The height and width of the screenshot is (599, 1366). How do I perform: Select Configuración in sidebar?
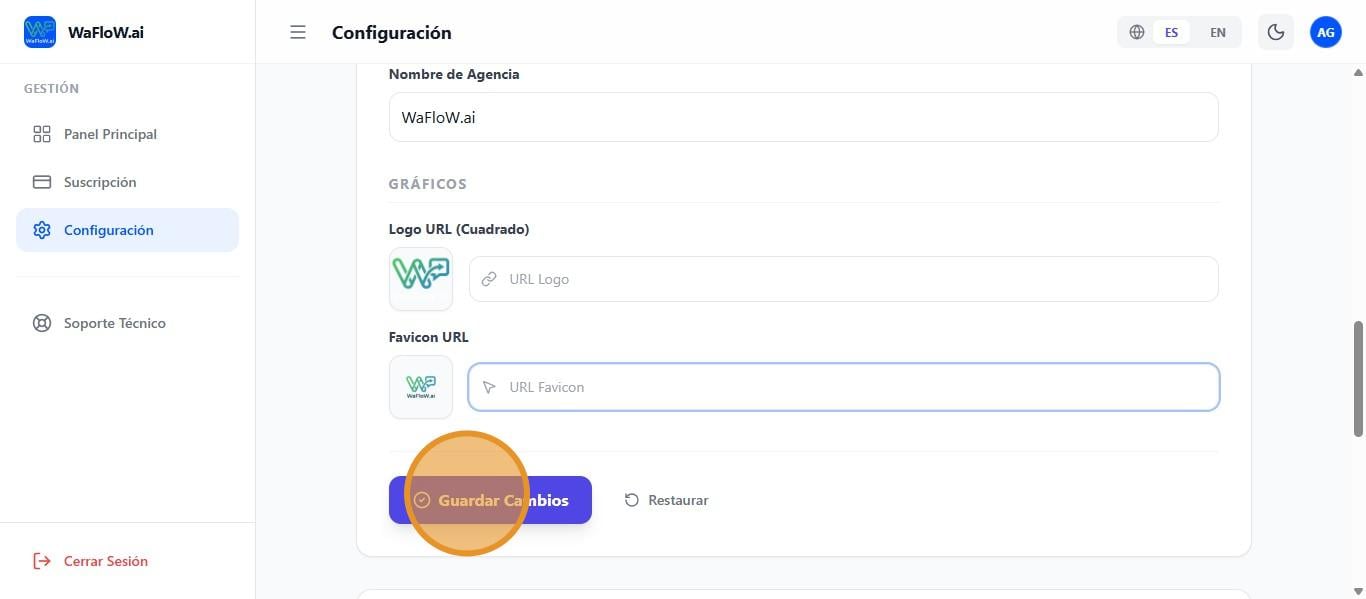(109, 230)
